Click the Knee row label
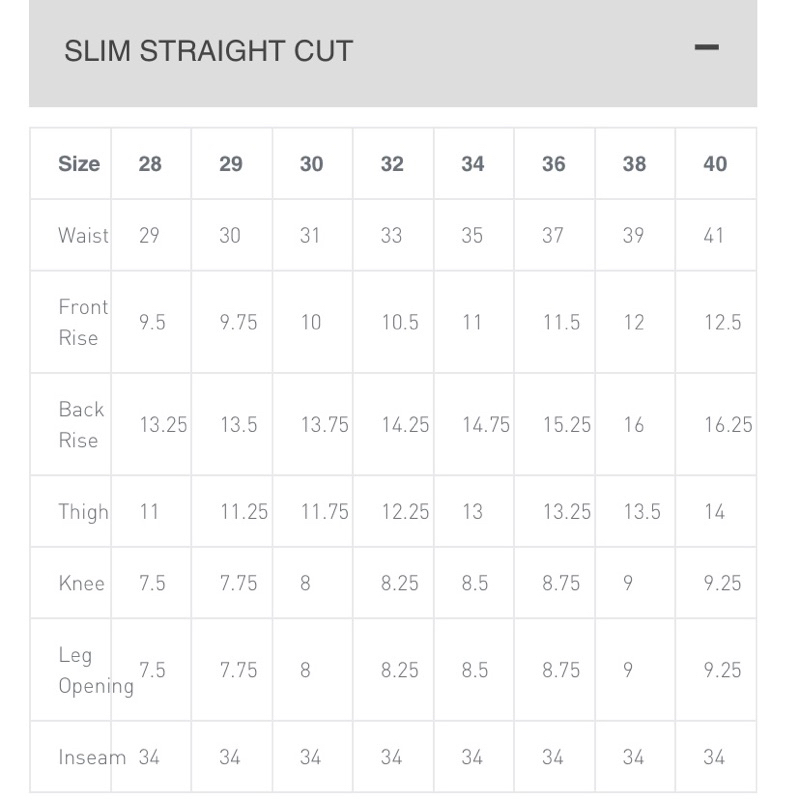This screenshot has width=800, height=800. pos(81,583)
